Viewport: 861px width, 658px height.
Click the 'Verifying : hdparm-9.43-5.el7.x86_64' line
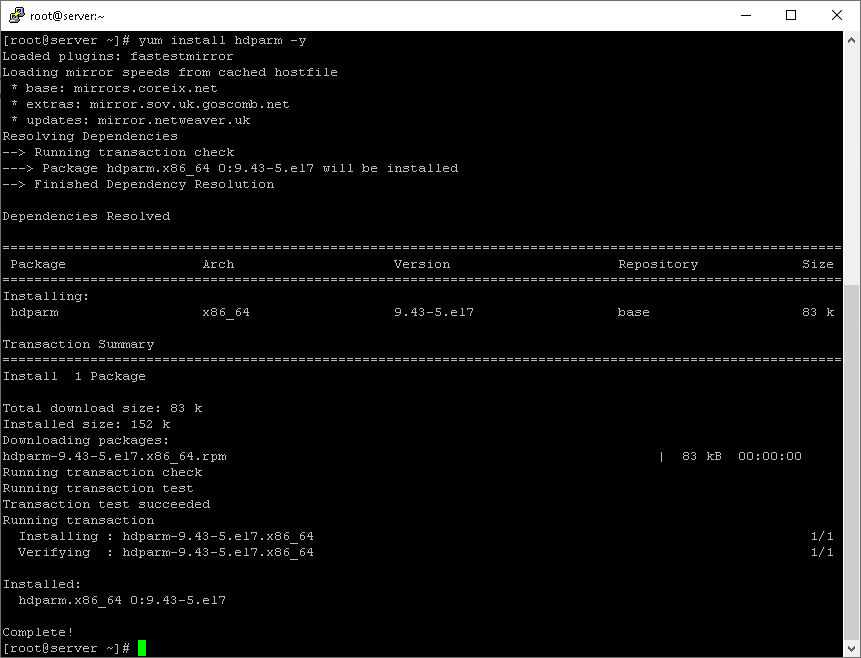[x=166, y=552]
